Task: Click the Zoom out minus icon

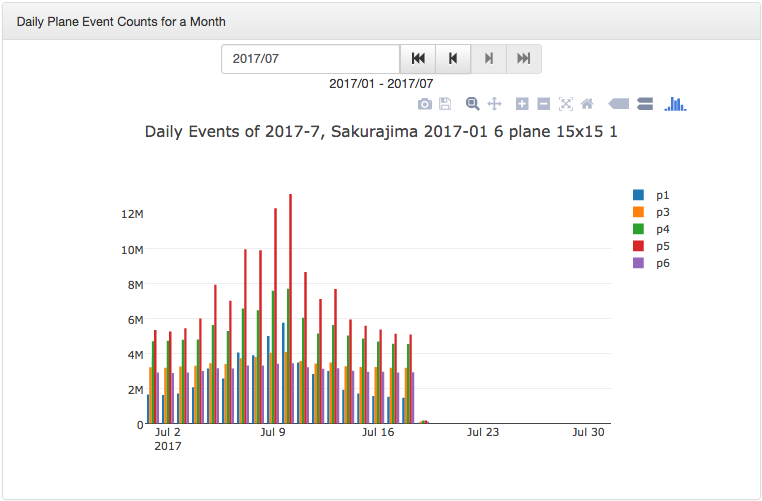Action: click(543, 104)
